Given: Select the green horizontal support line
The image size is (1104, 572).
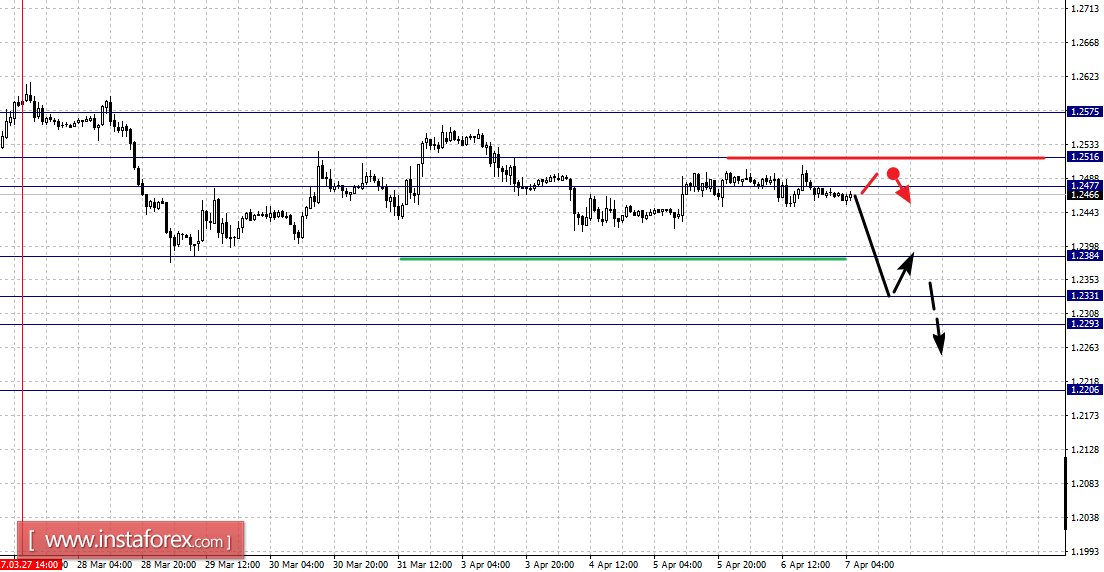Looking at the screenshot, I should tap(623, 259).
